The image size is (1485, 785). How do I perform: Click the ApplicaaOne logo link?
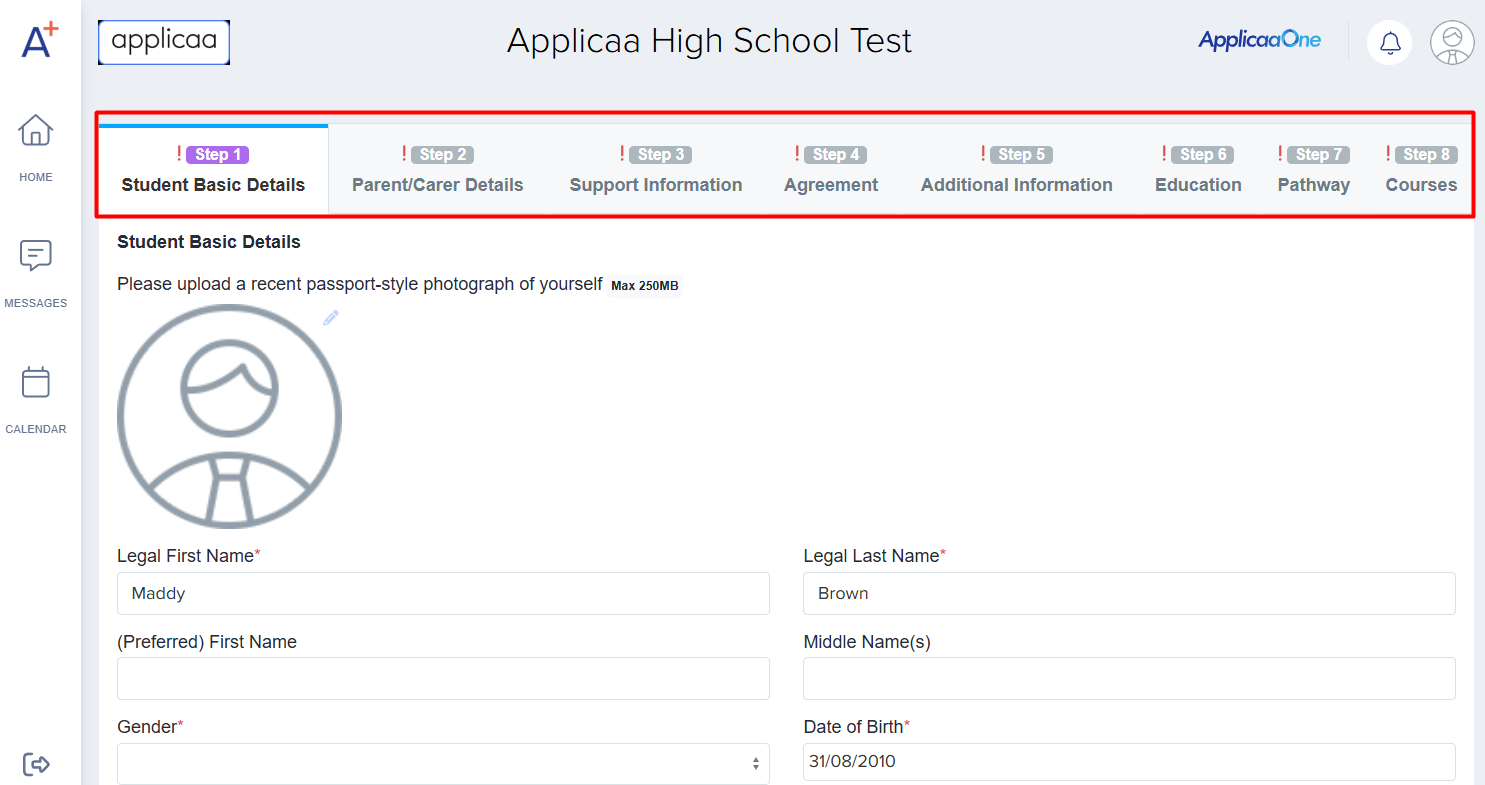[1259, 40]
